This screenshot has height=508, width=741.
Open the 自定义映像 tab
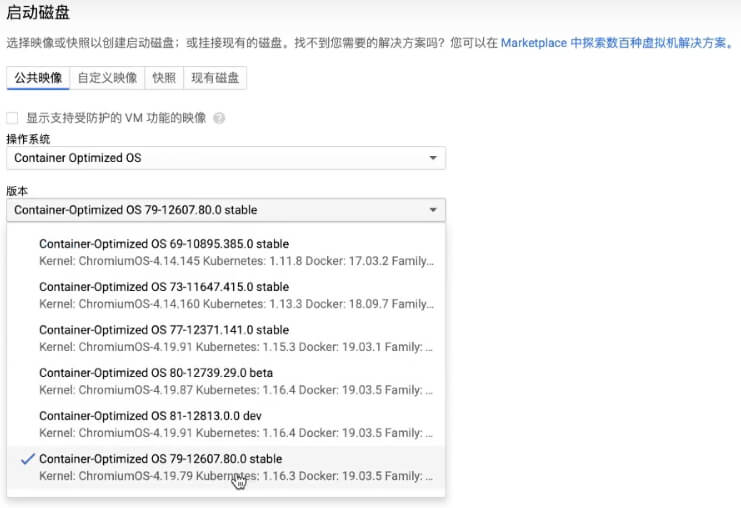pos(107,78)
